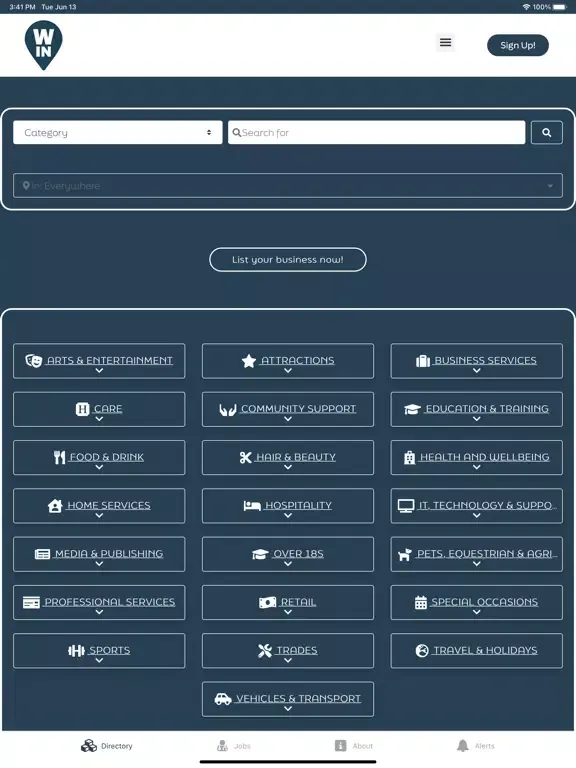The width and height of the screenshot is (576, 768).
Task: Expand chevron under Business Services
Action: (477, 371)
